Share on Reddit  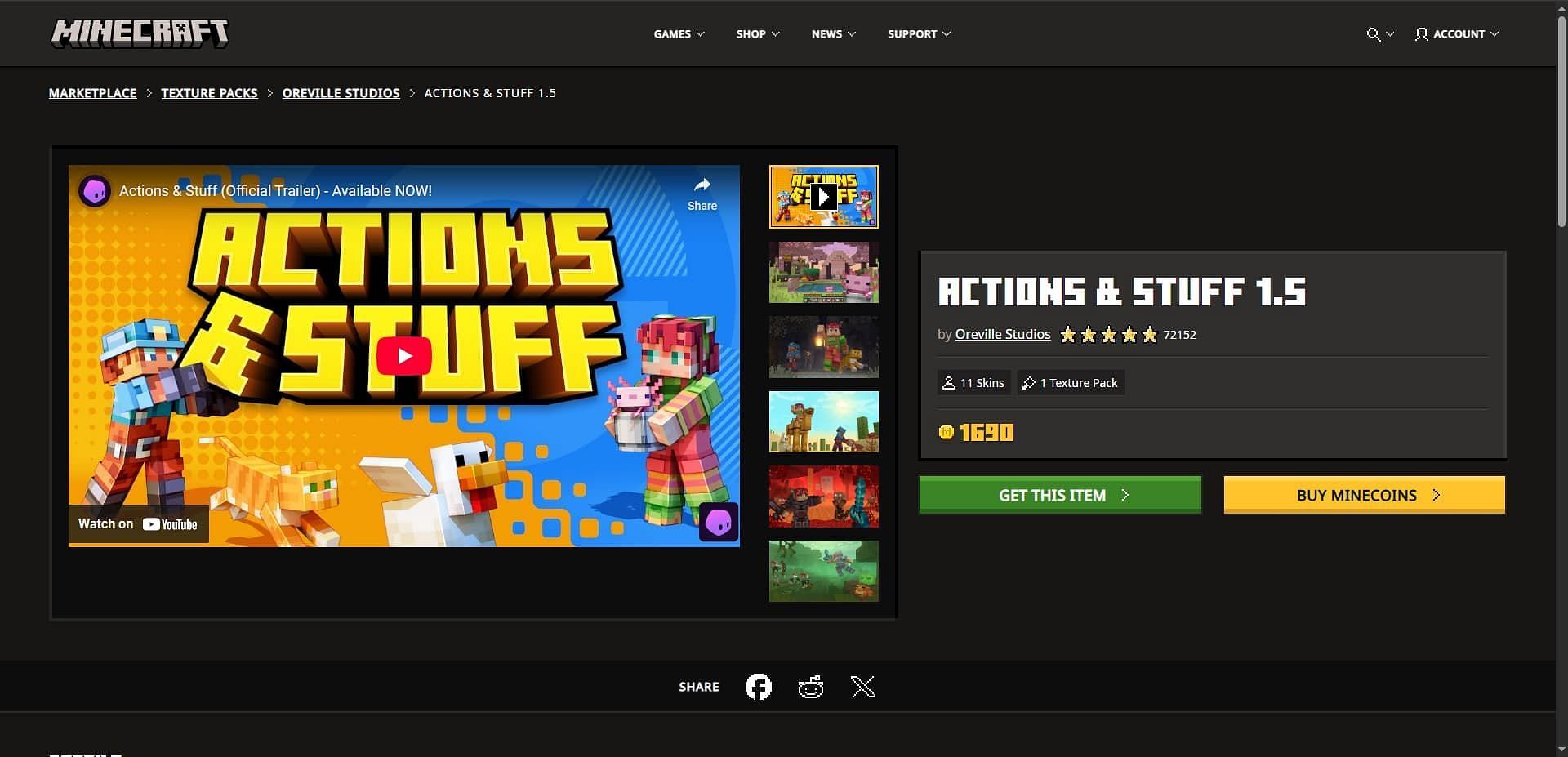(811, 687)
